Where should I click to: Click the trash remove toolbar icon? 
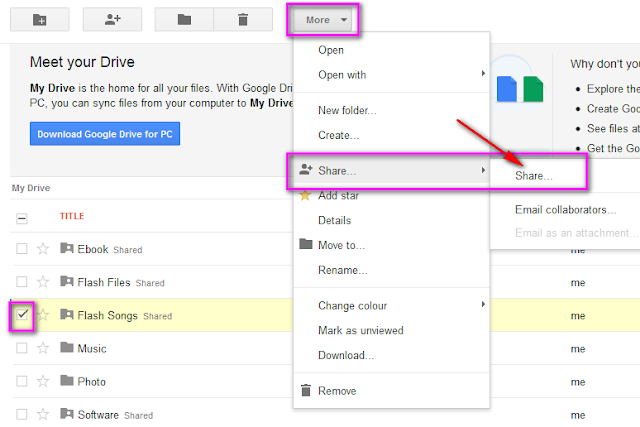[x=243, y=20]
